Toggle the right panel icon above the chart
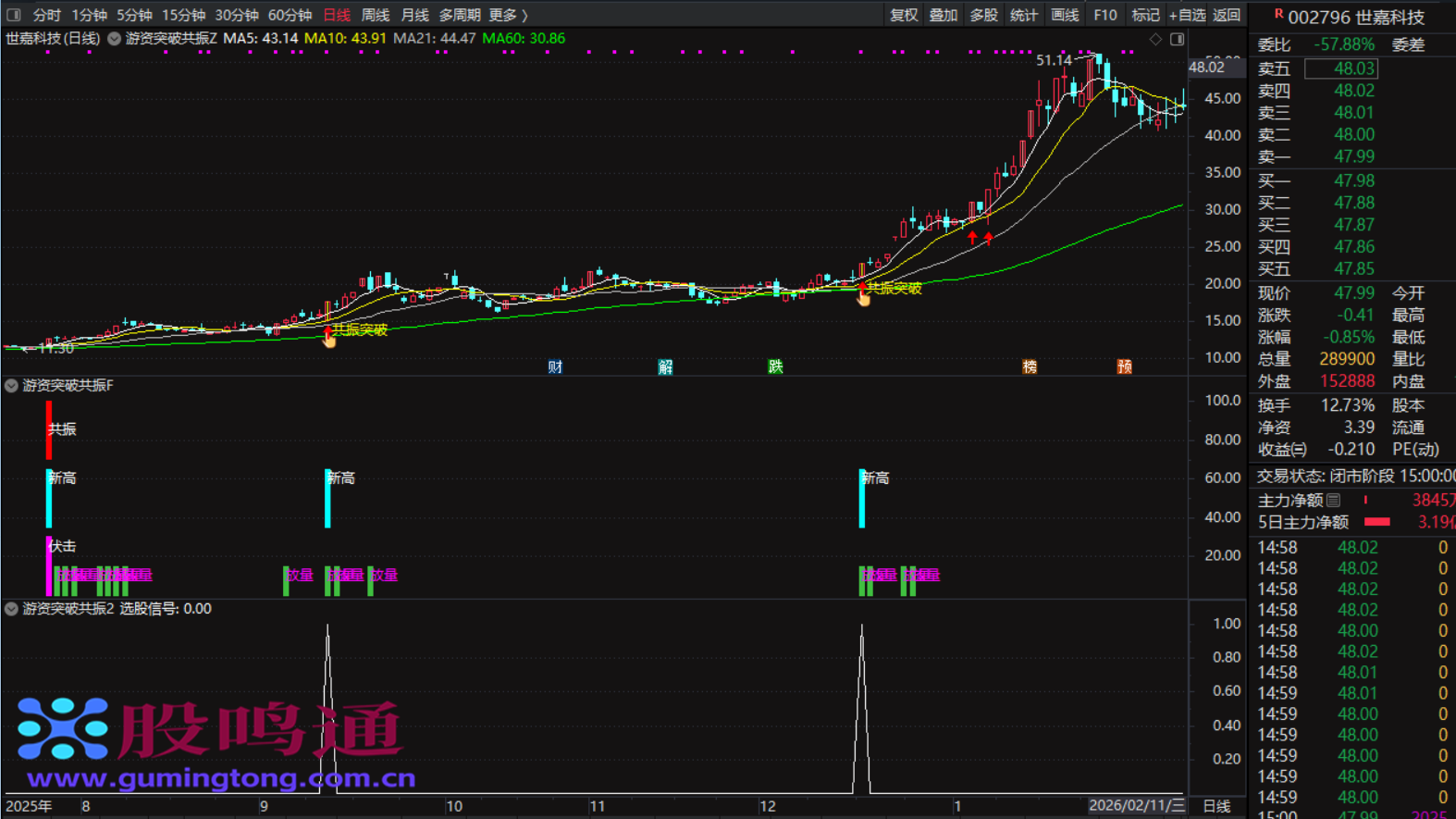This screenshot has height=819, width=1456. tap(1177, 40)
